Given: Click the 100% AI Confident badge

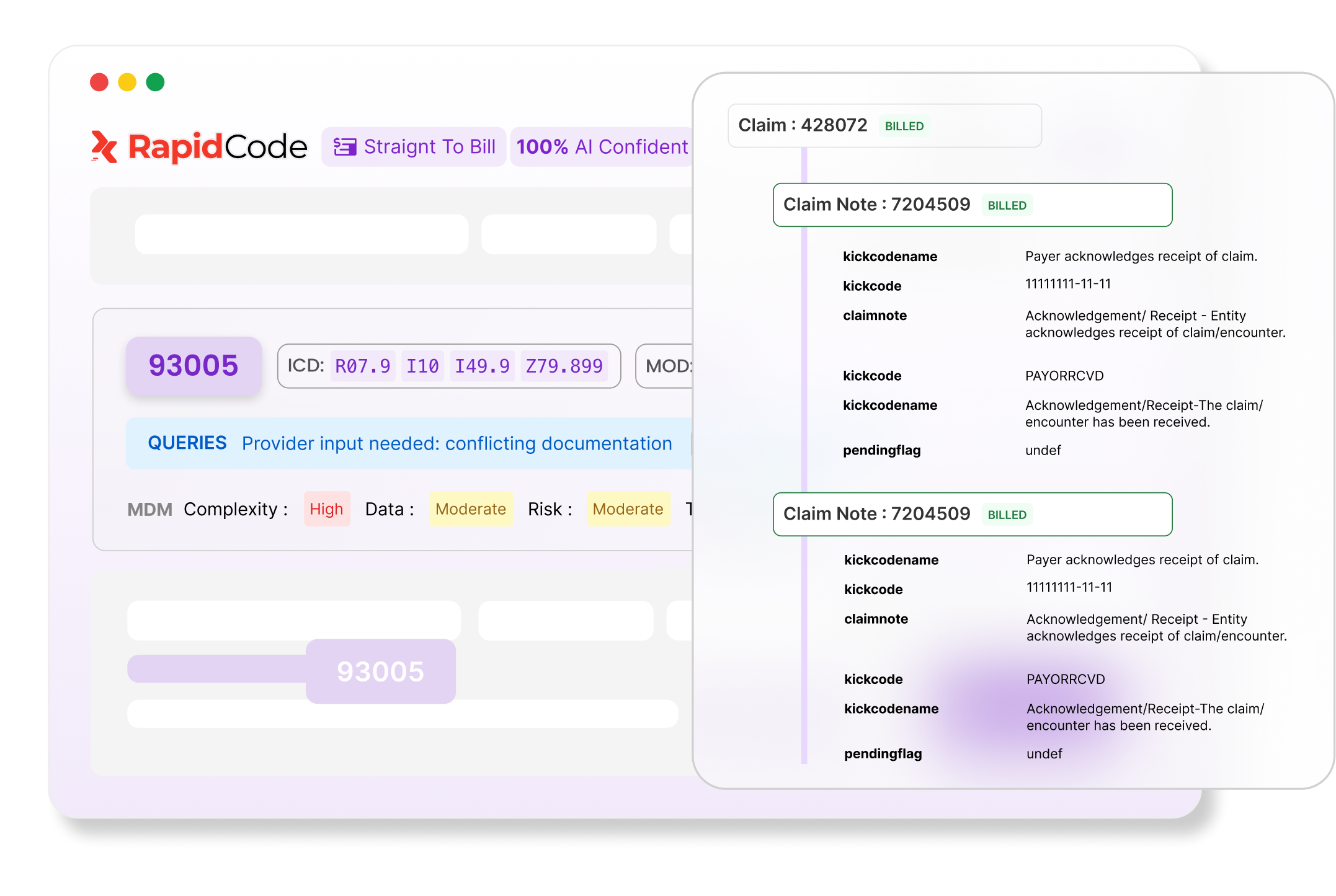Looking at the screenshot, I should 602,147.
